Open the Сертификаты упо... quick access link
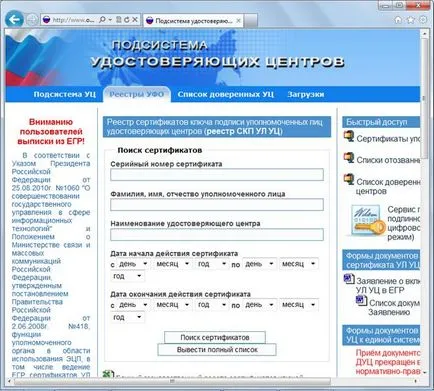 388,138
